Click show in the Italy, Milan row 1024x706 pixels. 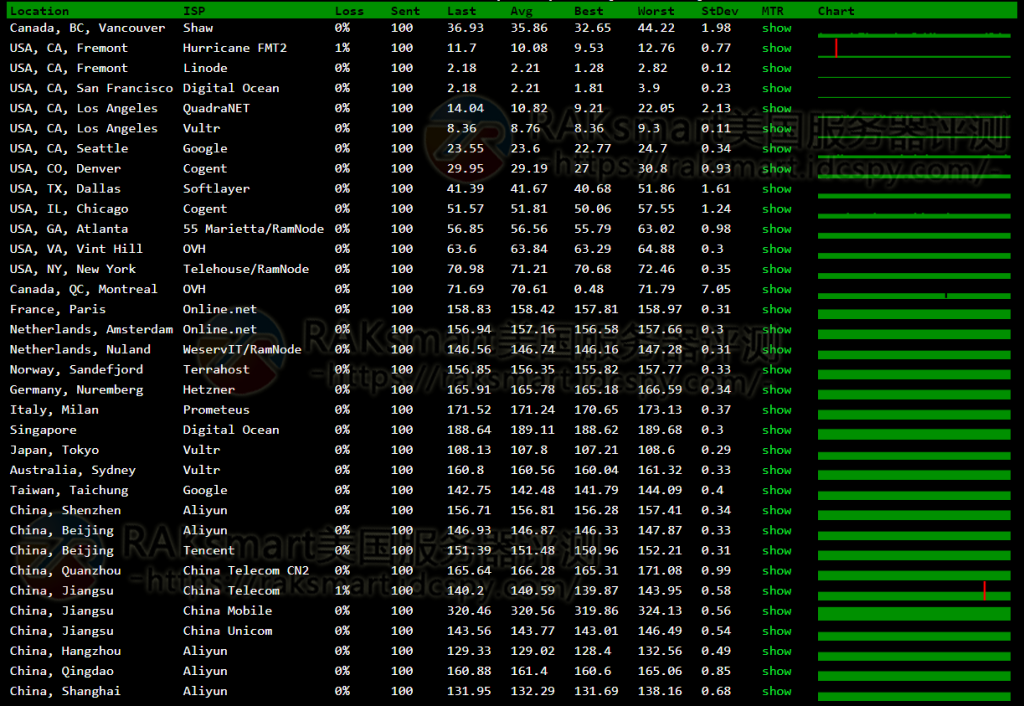tap(776, 410)
